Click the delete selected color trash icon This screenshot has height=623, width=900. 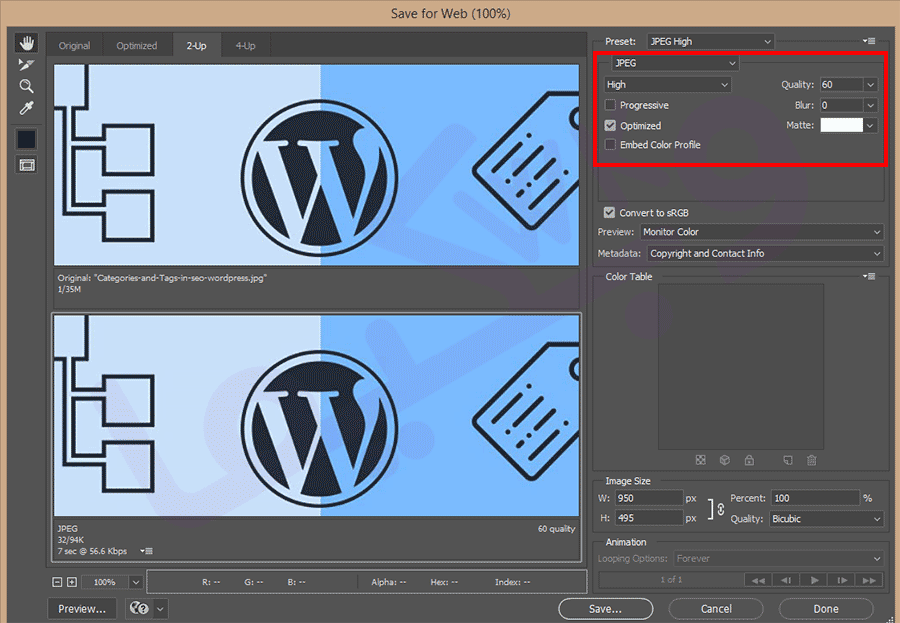tap(812, 460)
